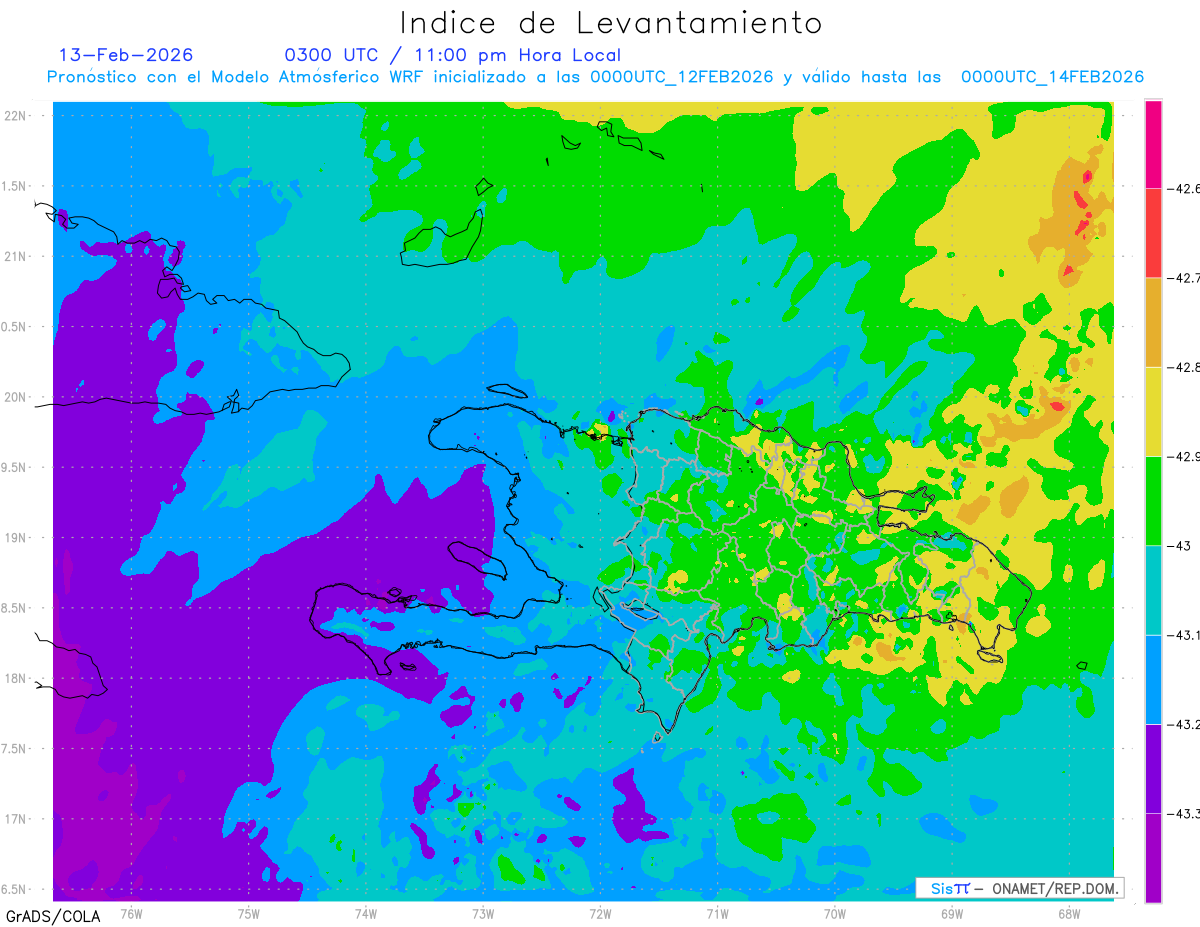Pick the light blue color bar segment

click(x=1153, y=679)
